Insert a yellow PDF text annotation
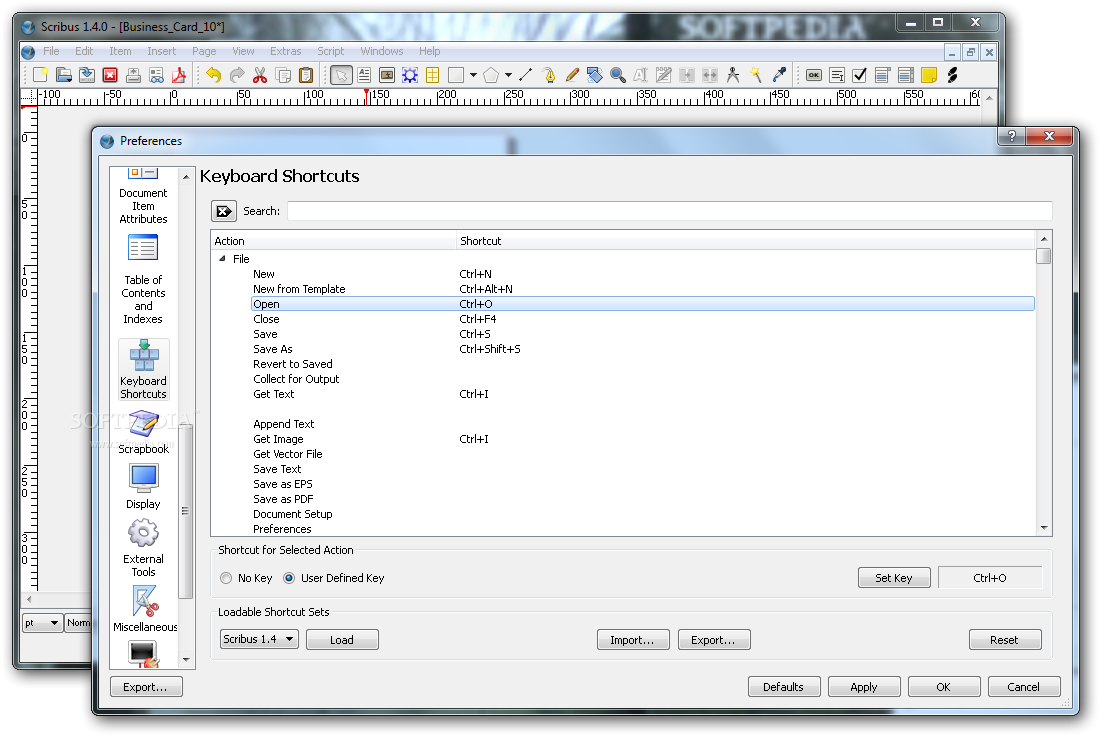Image resolution: width=1100 pixels, height=736 pixels. pyautogui.click(x=929, y=75)
